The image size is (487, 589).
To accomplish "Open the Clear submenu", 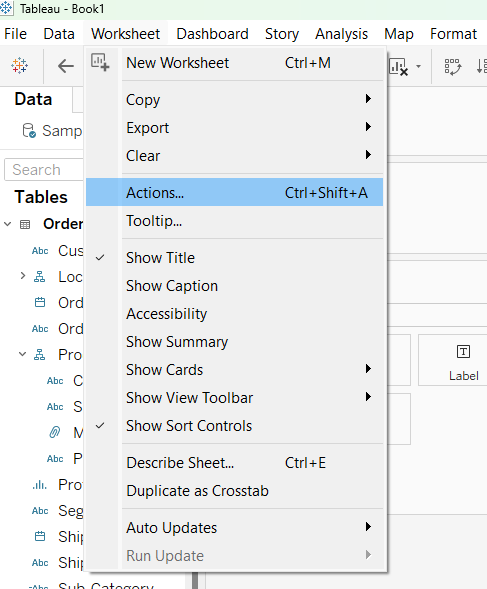I will pyautogui.click(x=234, y=156).
